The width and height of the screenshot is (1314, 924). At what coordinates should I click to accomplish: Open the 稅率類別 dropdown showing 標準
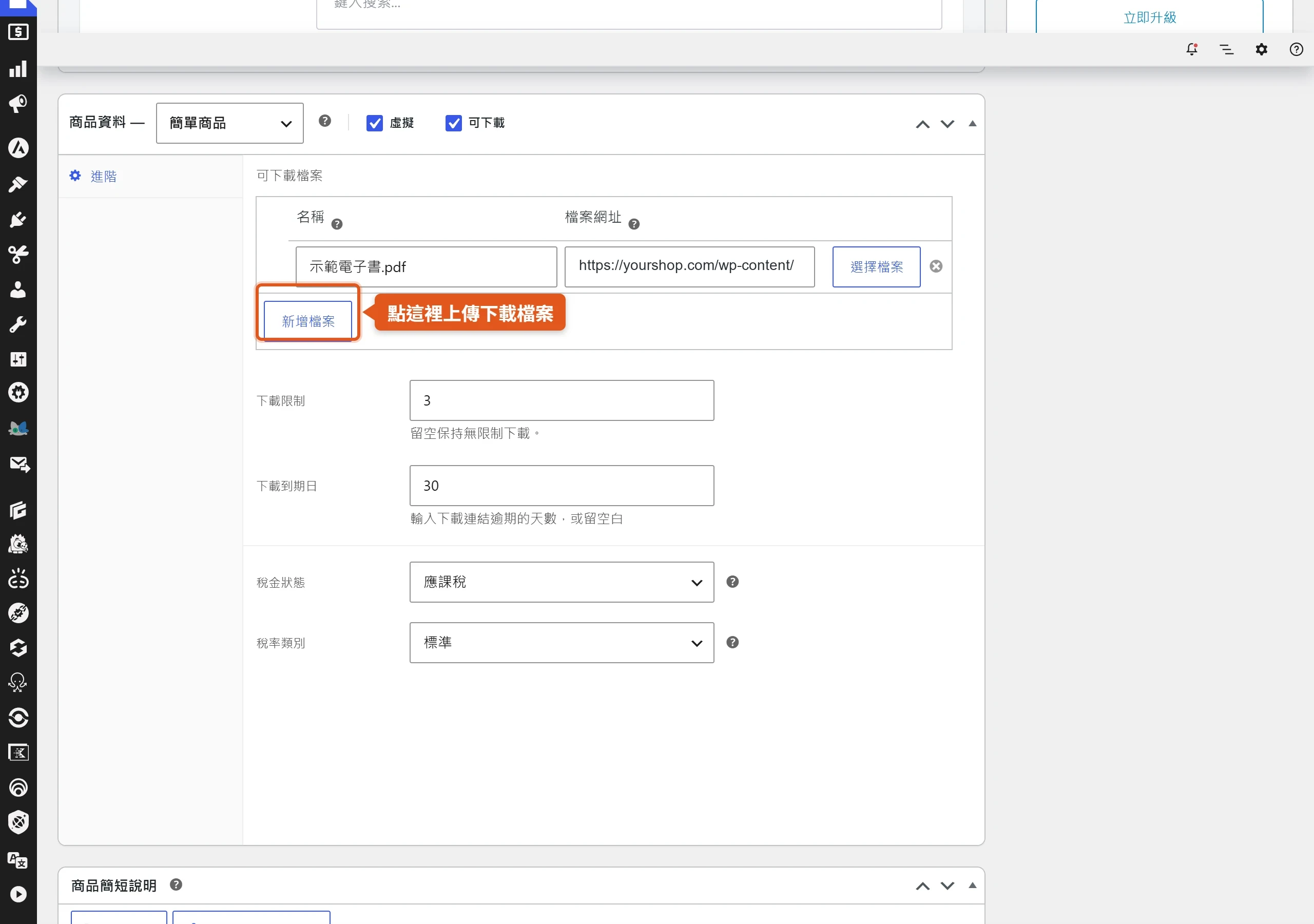[562, 643]
